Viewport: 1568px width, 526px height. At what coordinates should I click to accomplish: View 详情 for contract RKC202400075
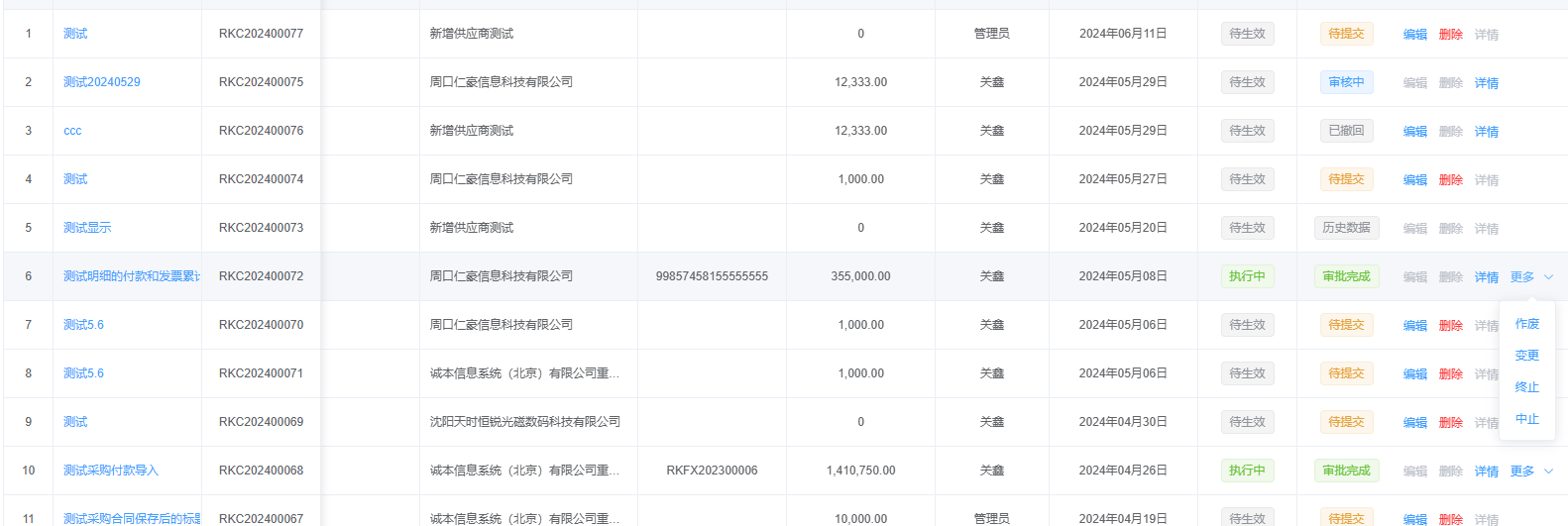[1486, 83]
